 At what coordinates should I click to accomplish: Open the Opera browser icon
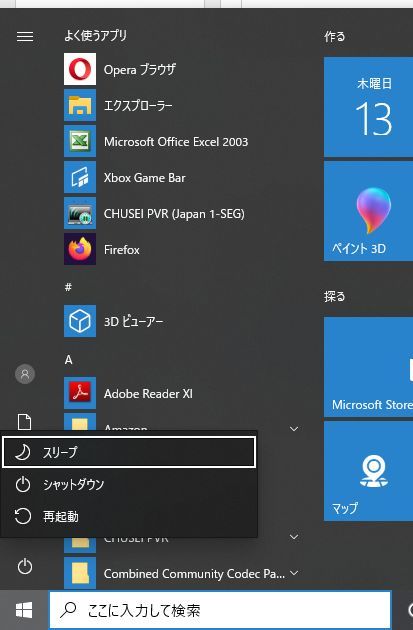coord(80,69)
